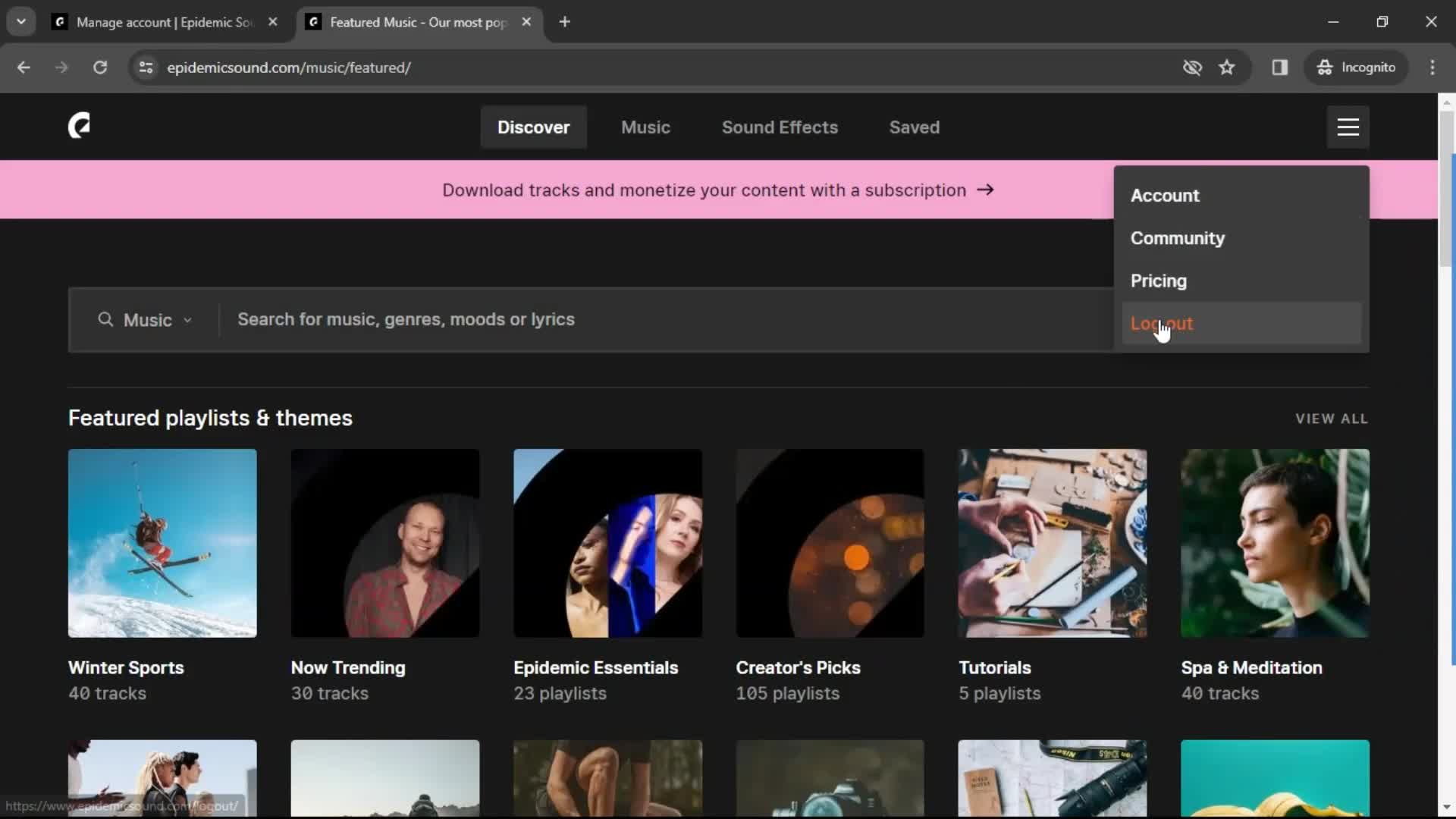The image size is (1456, 819).
Task: Open new tab via plus button
Action: [564, 21]
